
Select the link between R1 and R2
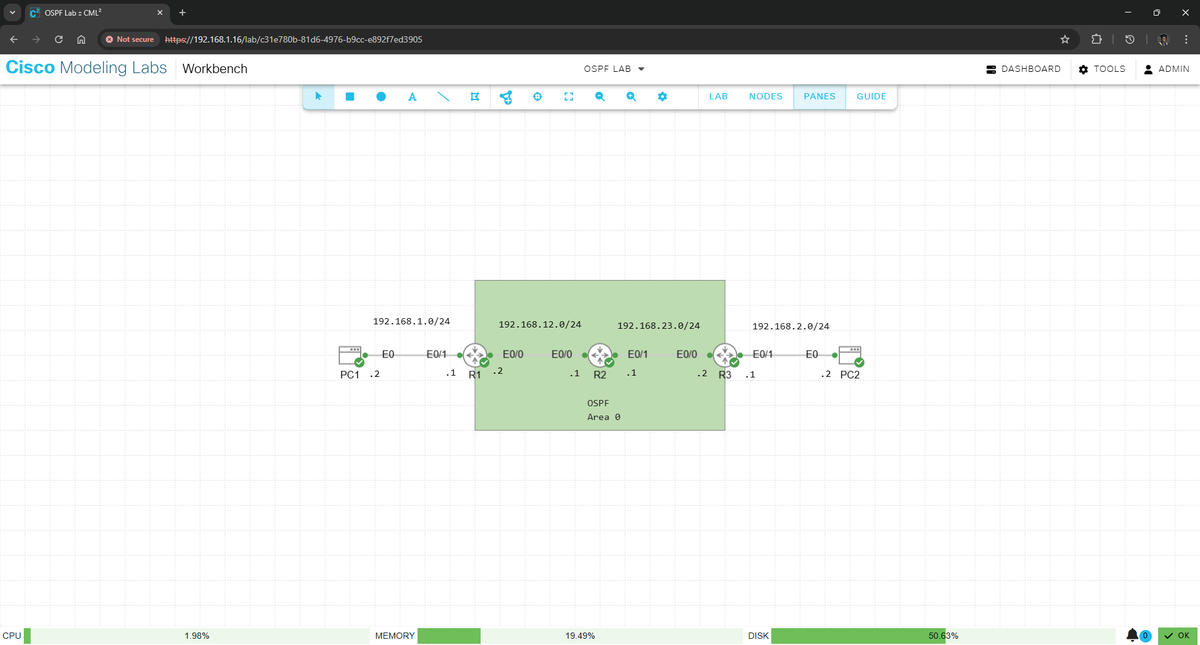point(537,354)
